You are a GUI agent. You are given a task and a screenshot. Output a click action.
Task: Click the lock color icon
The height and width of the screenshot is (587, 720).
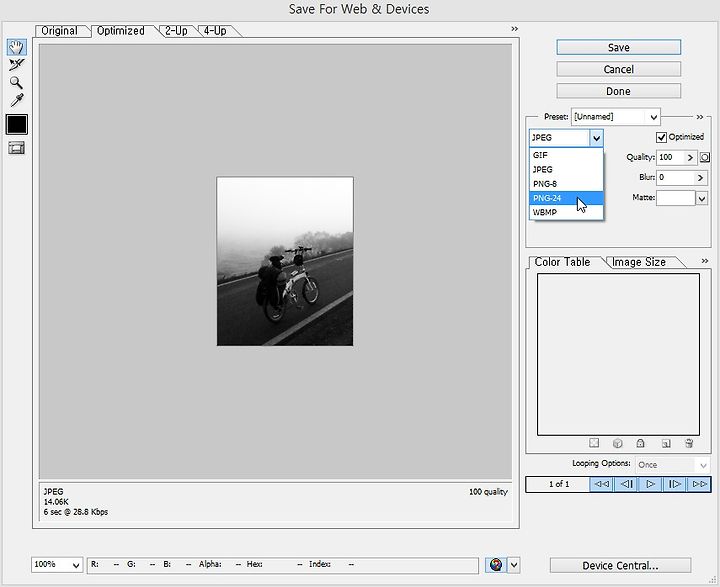pos(641,443)
